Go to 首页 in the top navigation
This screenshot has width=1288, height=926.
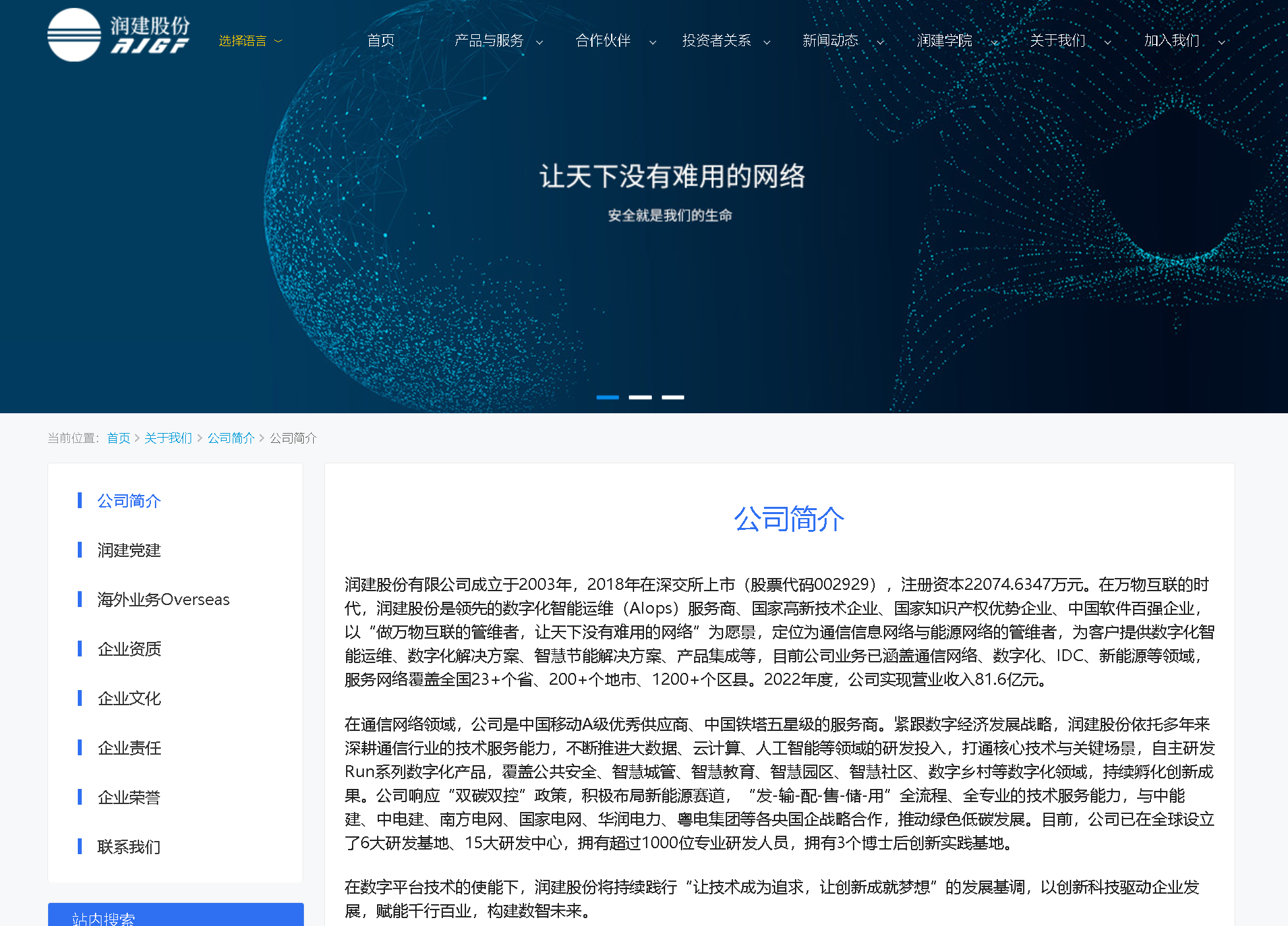(380, 41)
